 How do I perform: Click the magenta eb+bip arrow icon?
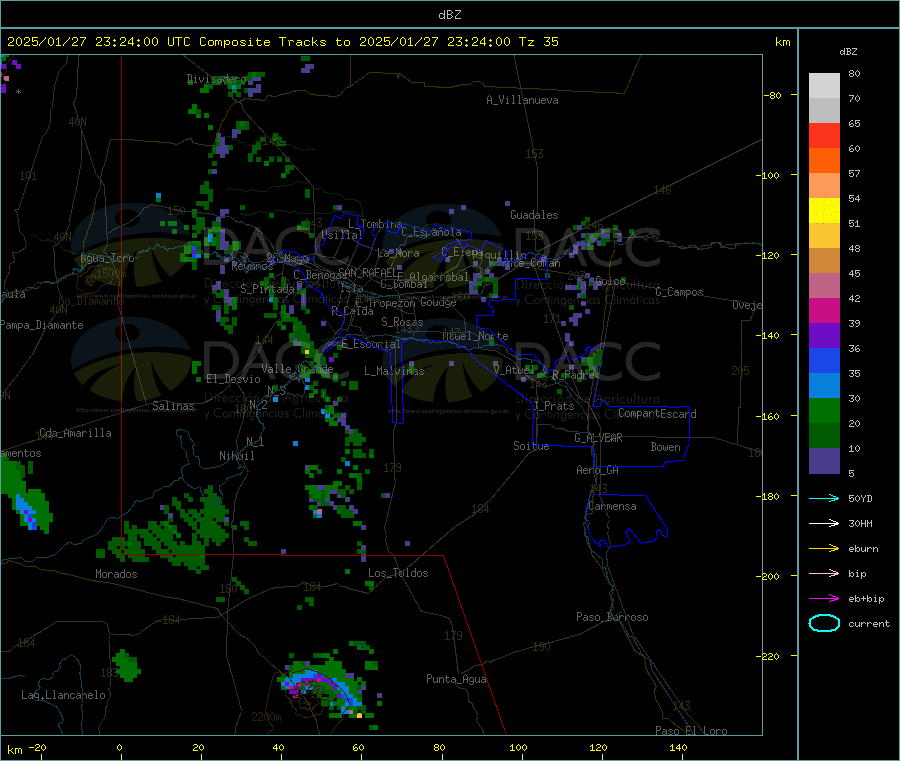click(x=824, y=599)
